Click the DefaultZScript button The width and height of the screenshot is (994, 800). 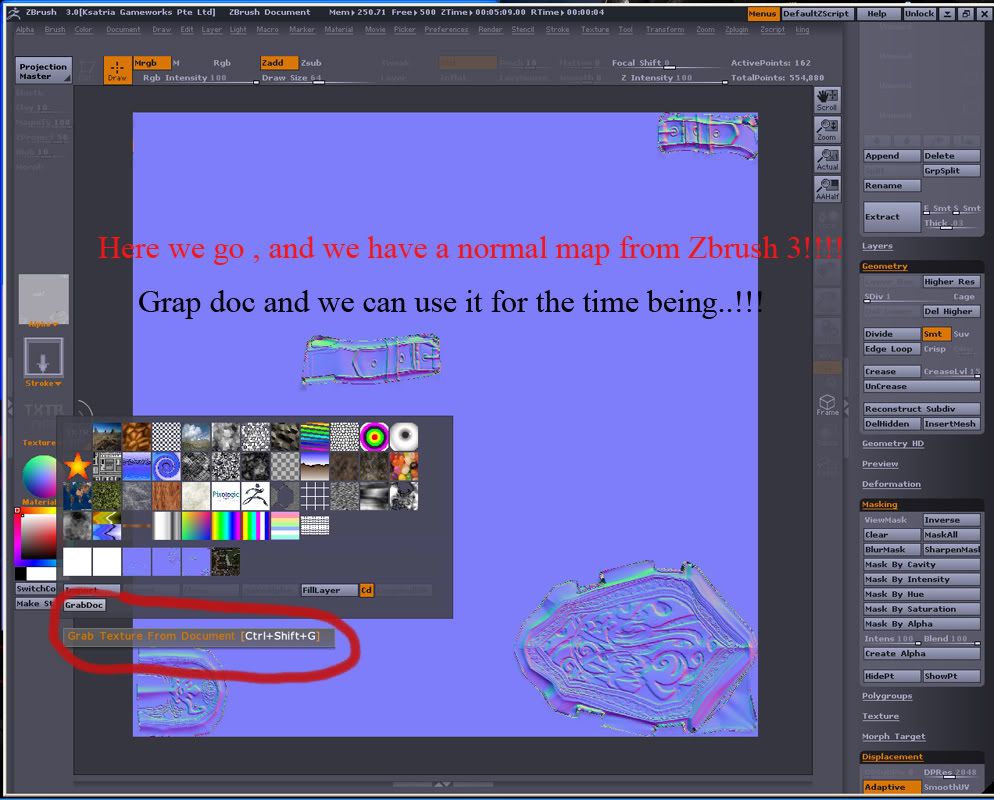pyautogui.click(x=816, y=13)
